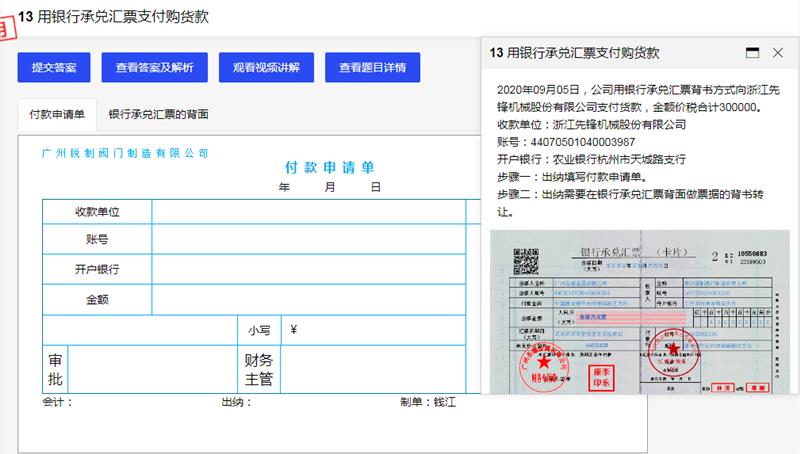Click the 收款单位 input field
Screen dimensions: 800x454
click(x=308, y=212)
